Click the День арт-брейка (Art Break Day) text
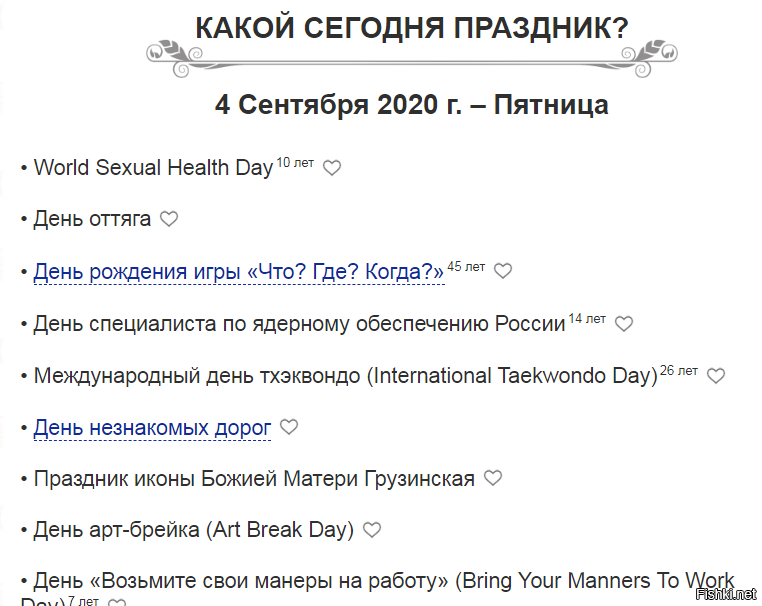This screenshot has width=762, height=606. [194, 530]
